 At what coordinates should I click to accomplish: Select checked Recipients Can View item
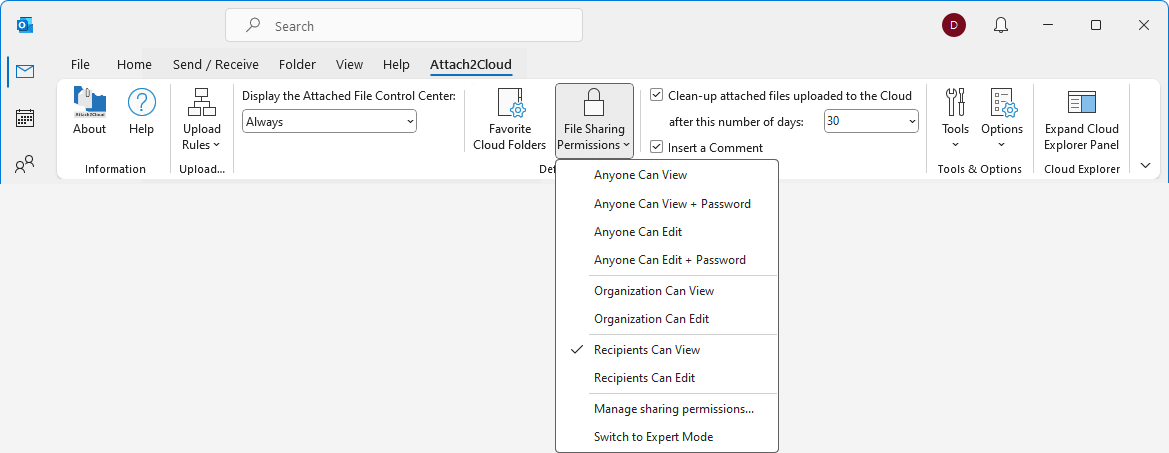click(x=667, y=349)
